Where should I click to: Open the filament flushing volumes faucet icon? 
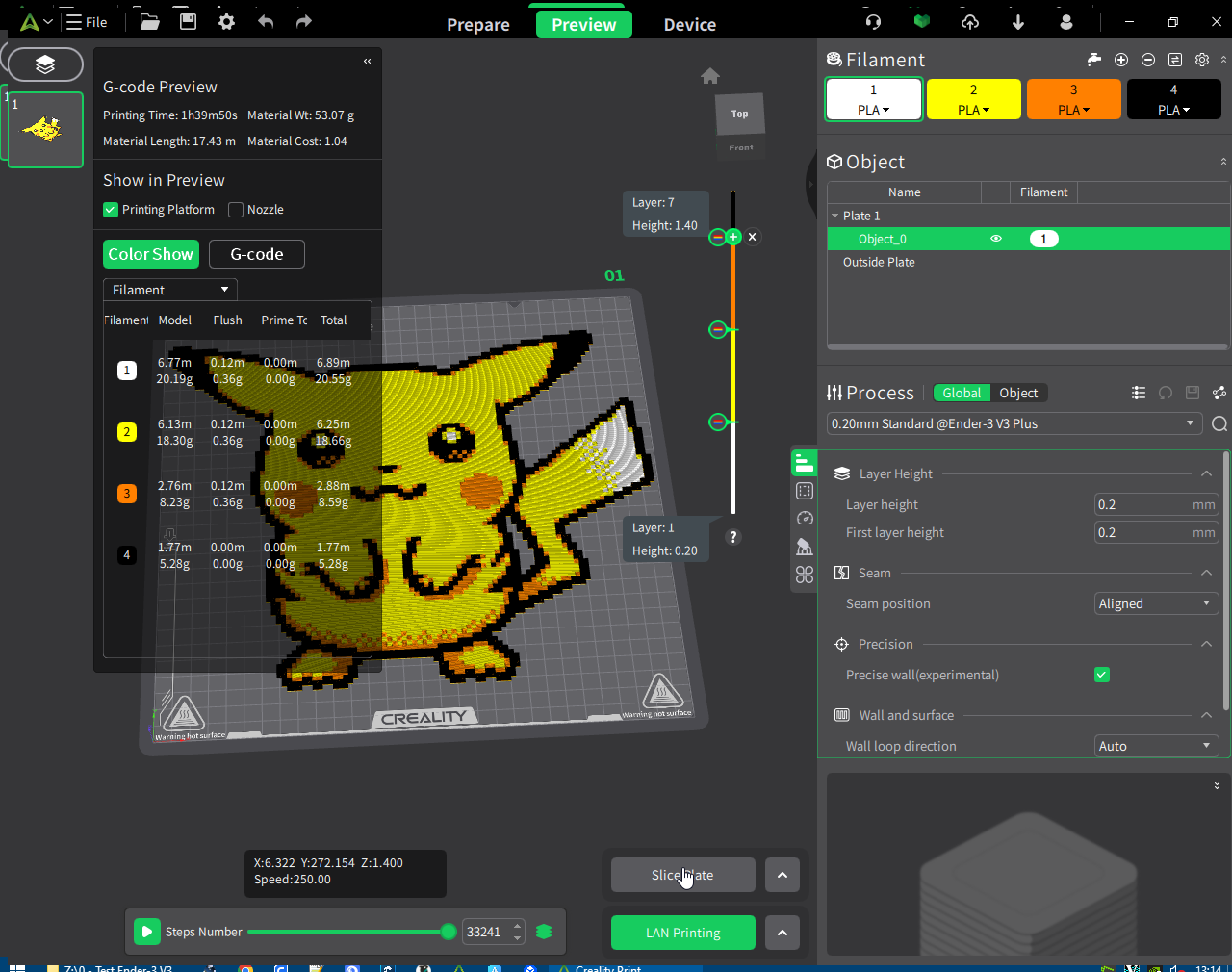click(1094, 60)
